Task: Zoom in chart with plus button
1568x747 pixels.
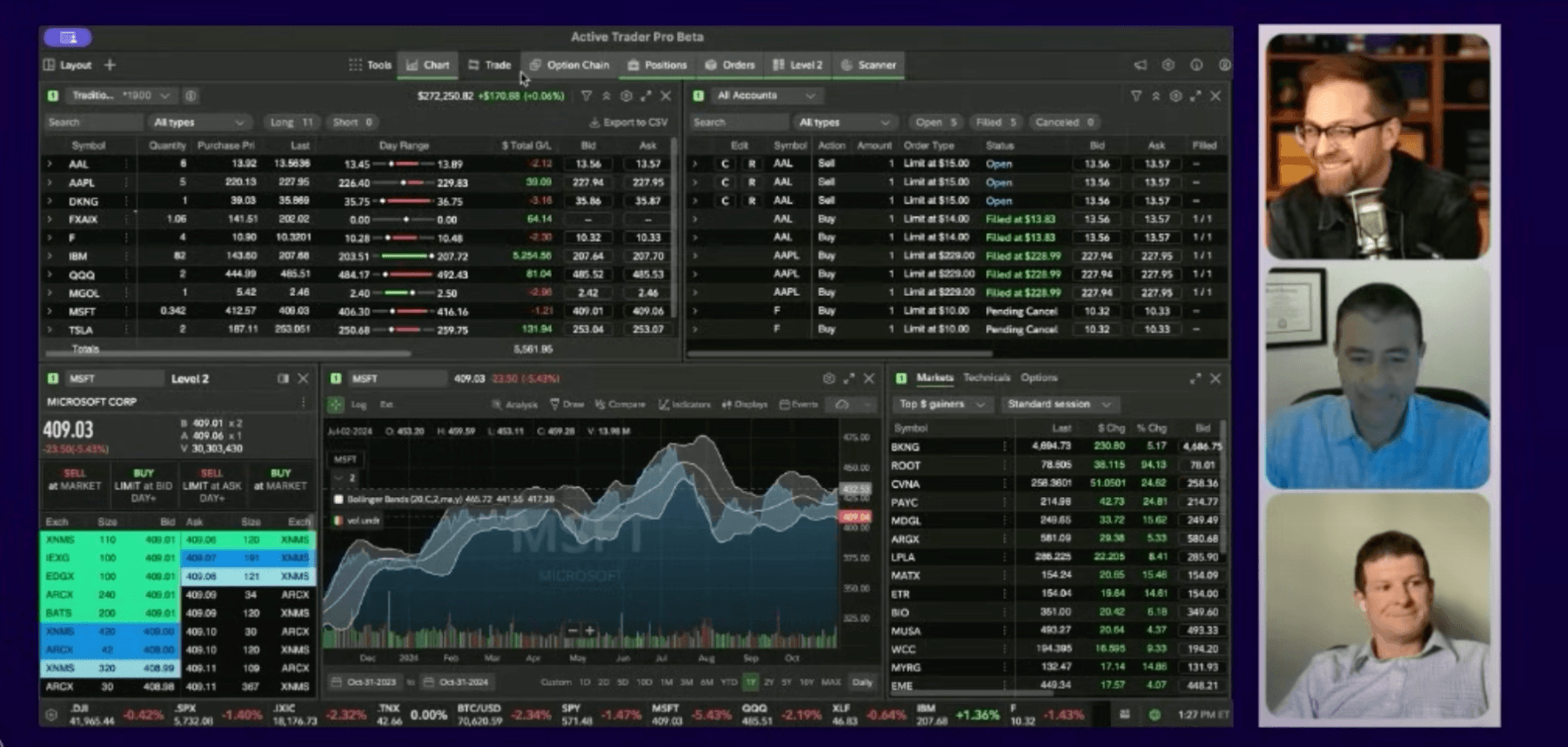Action: 590,630
